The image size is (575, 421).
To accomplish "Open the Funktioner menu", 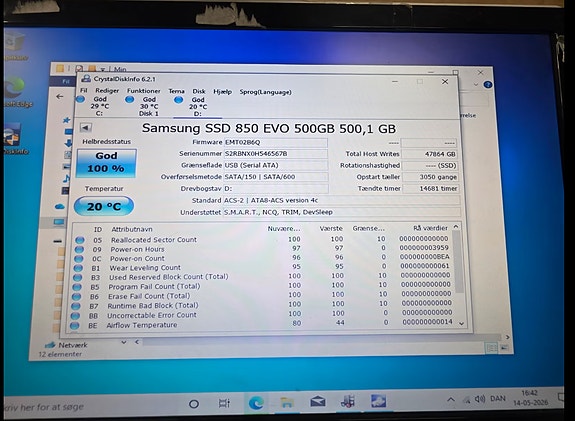I will tap(144, 91).
